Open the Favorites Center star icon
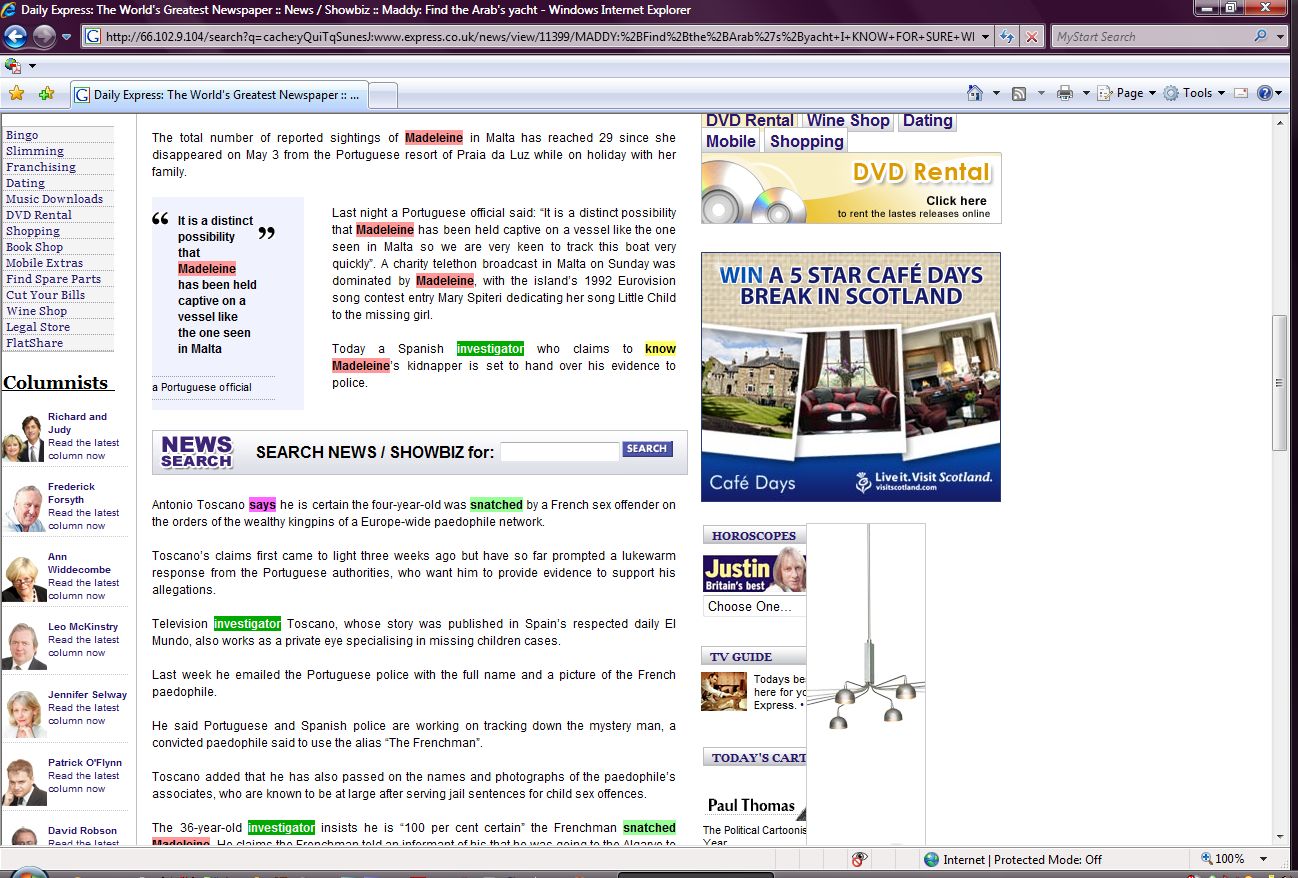The width and height of the screenshot is (1298, 878). pyautogui.click(x=16, y=94)
